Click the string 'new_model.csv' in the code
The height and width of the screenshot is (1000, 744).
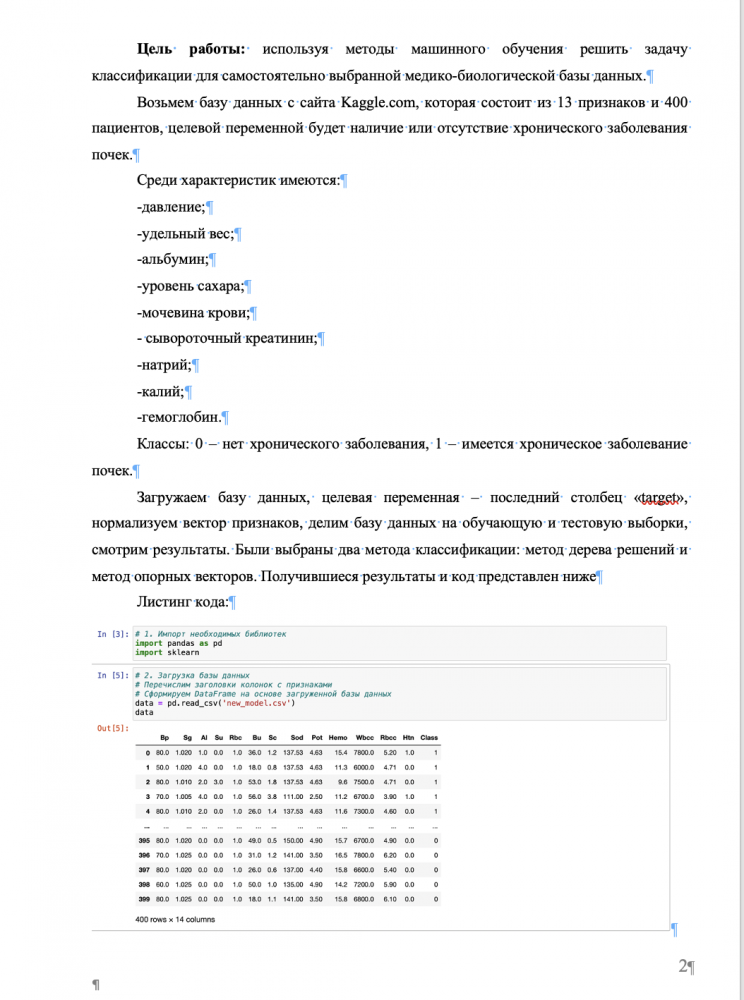pos(257,703)
